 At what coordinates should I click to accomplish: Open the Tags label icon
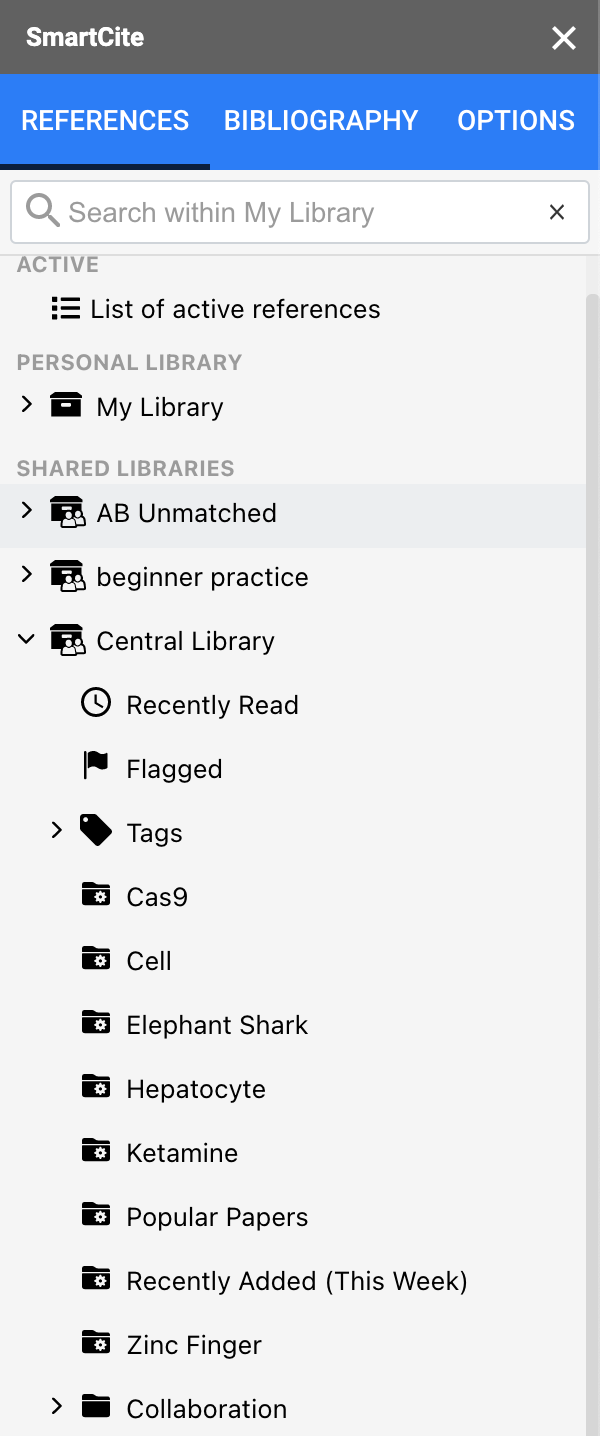(x=96, y=832)
